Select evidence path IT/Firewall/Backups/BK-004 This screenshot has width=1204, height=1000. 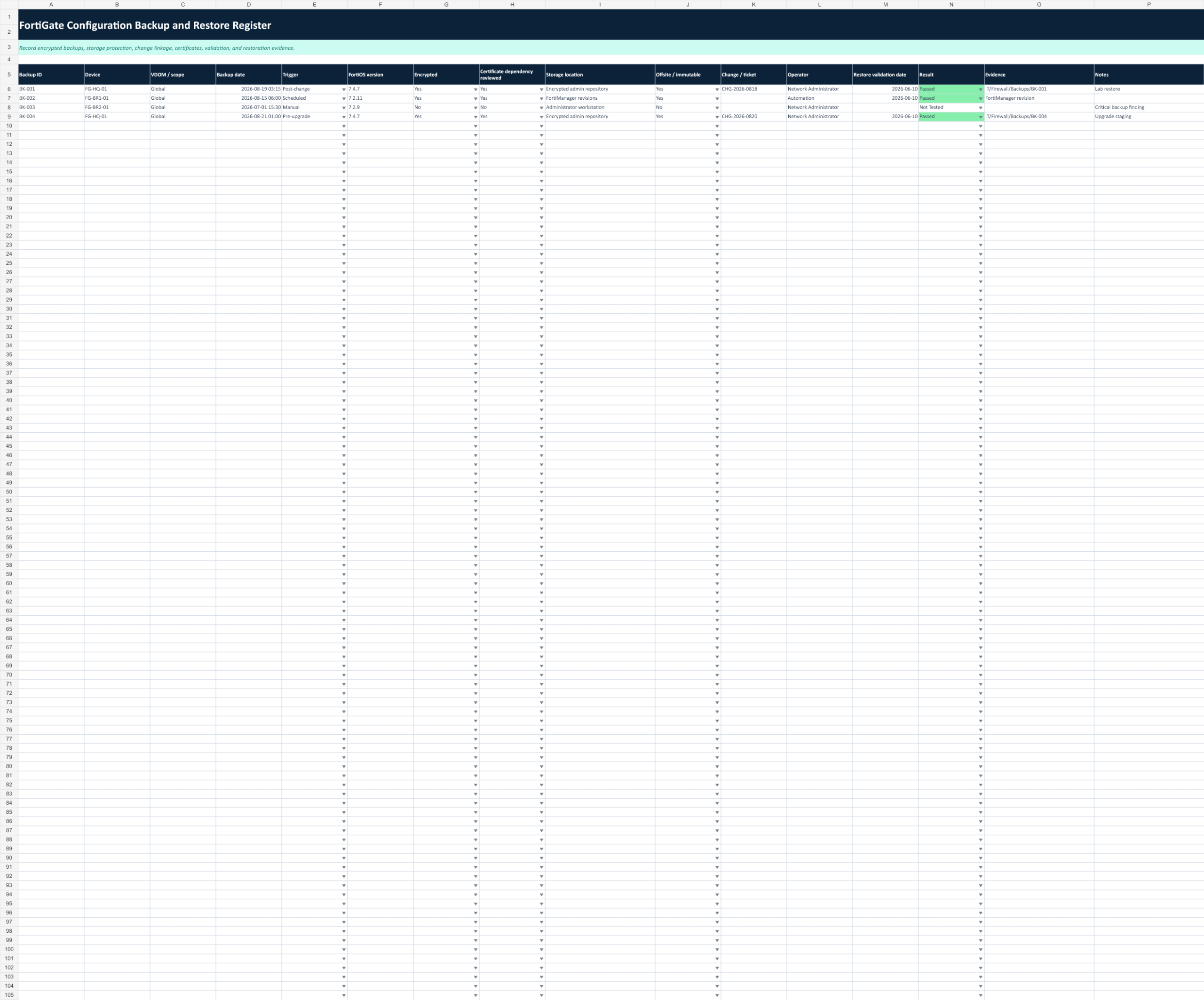pyautogui.click(x=1039, y=117)
